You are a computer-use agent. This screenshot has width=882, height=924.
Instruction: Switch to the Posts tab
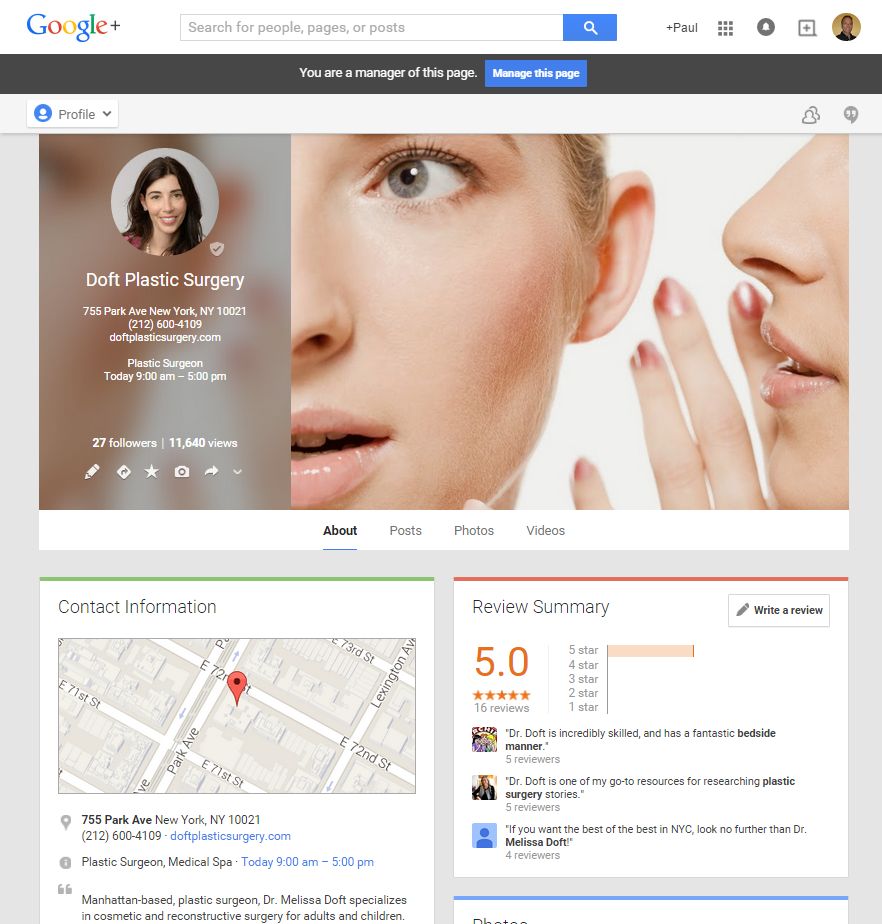tap(405, 530)
